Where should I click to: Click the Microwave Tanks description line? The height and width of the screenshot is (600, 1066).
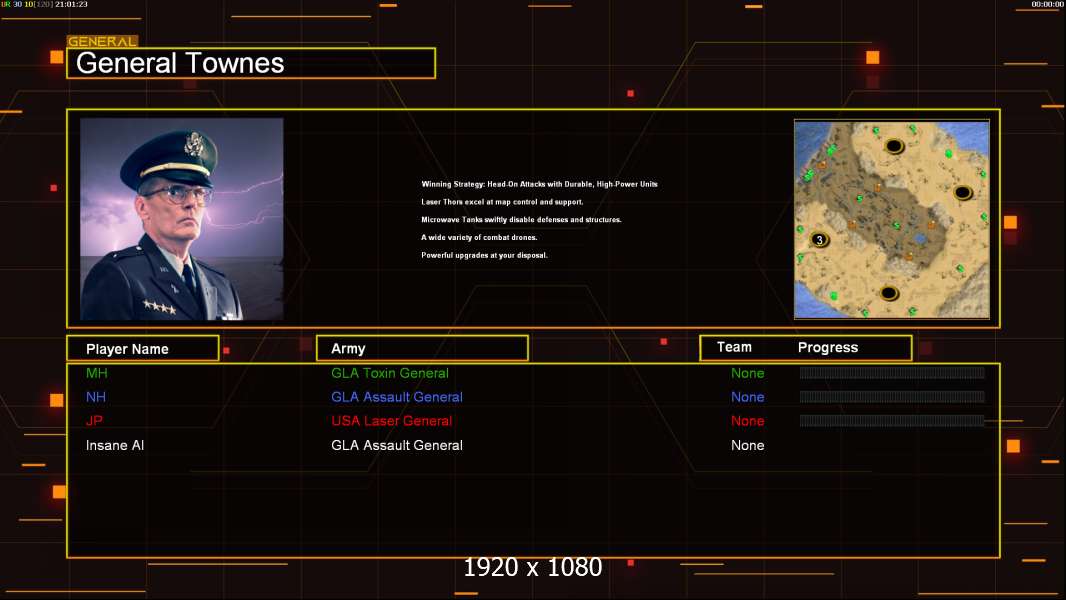(521, 219)
